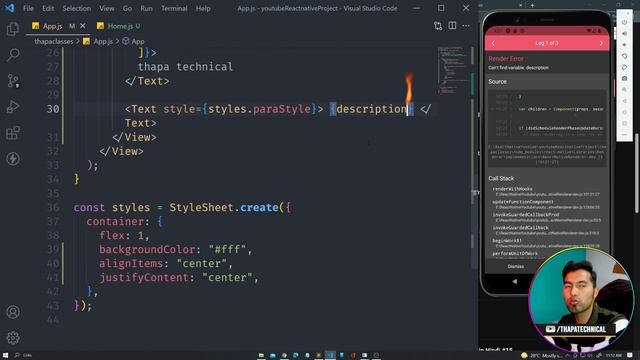This screenshot has width=640, height=360.
Task: Click the word description in code
Action: [x=371, y=109]
